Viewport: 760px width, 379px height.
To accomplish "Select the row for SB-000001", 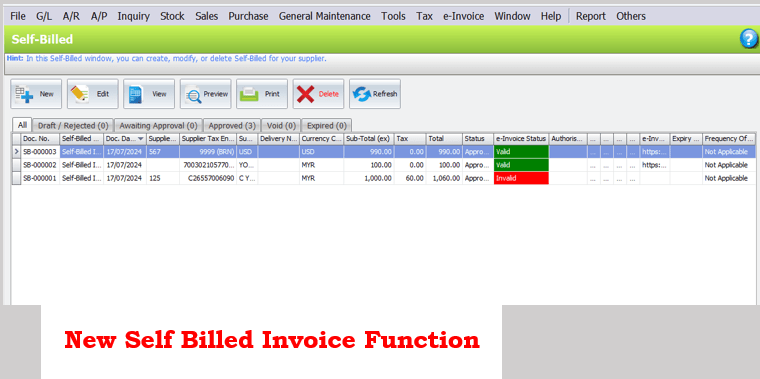I will [384, 178].
